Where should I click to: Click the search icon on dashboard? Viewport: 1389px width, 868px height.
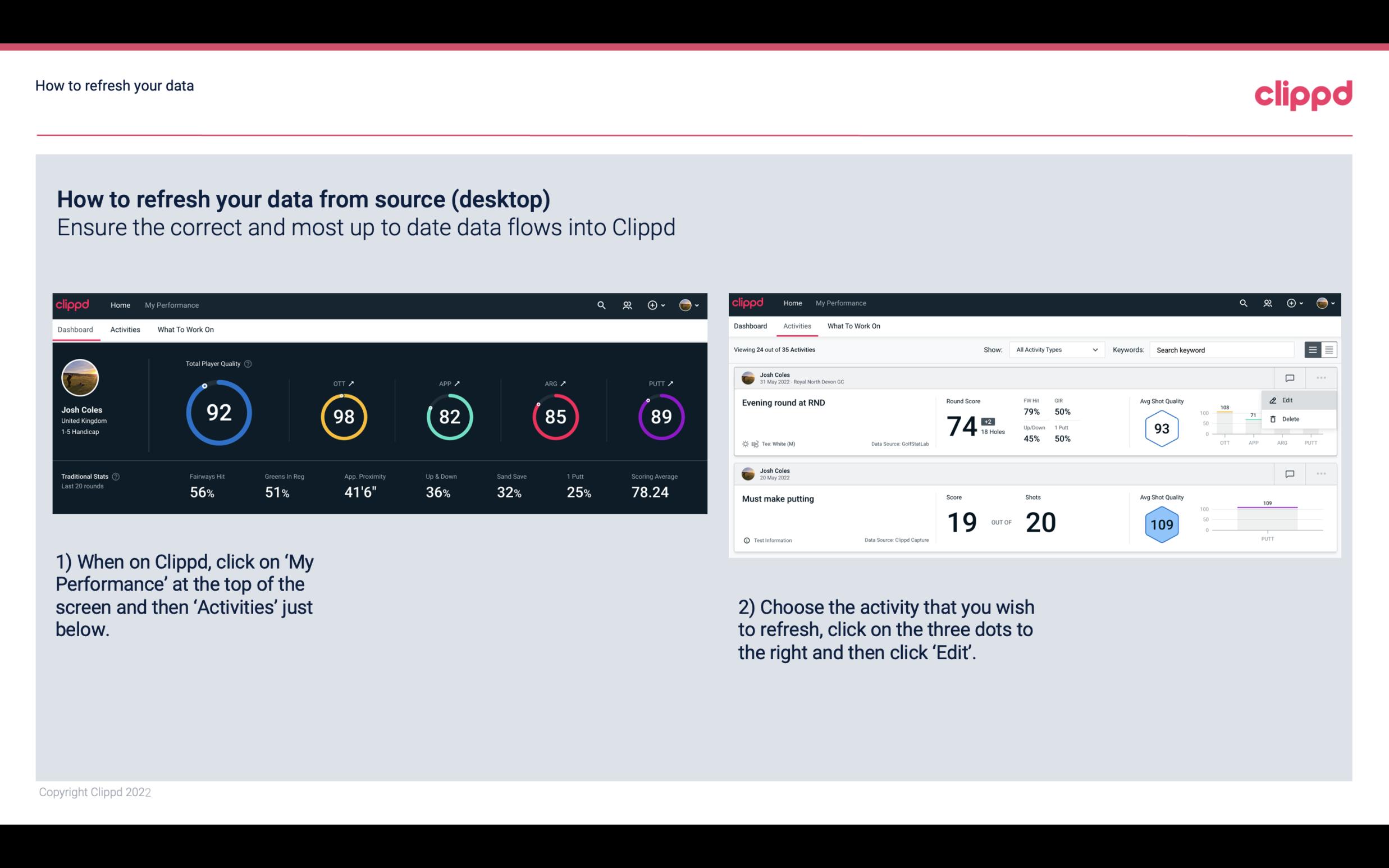point(600,304)
